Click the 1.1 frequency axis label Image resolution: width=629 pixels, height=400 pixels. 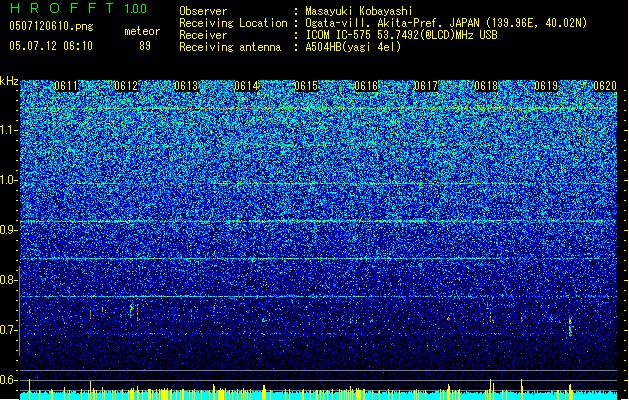coord(8,130)
